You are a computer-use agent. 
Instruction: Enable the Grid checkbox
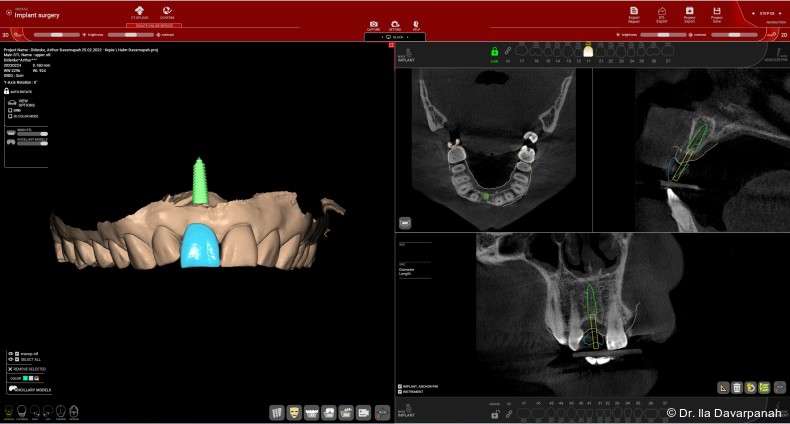[x=10, y=109]
